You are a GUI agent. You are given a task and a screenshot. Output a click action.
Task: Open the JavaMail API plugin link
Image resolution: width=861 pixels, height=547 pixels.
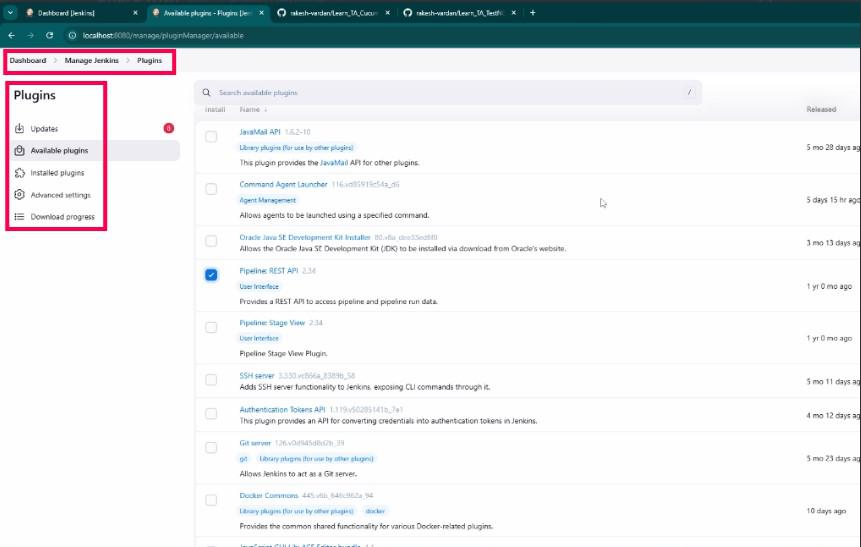click(260, 132)
